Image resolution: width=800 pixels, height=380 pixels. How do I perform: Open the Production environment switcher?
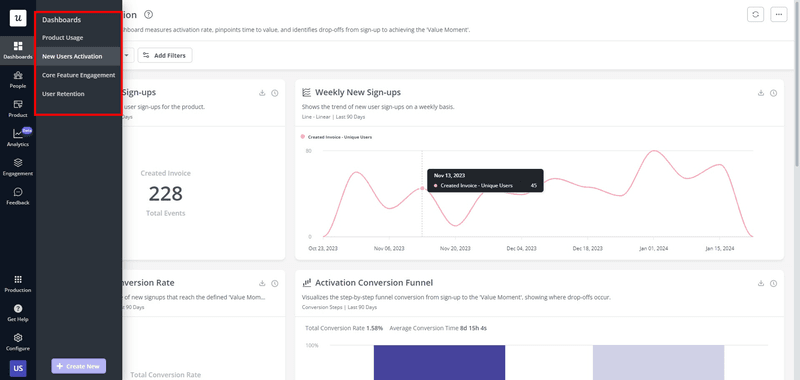tap(18, 284)
